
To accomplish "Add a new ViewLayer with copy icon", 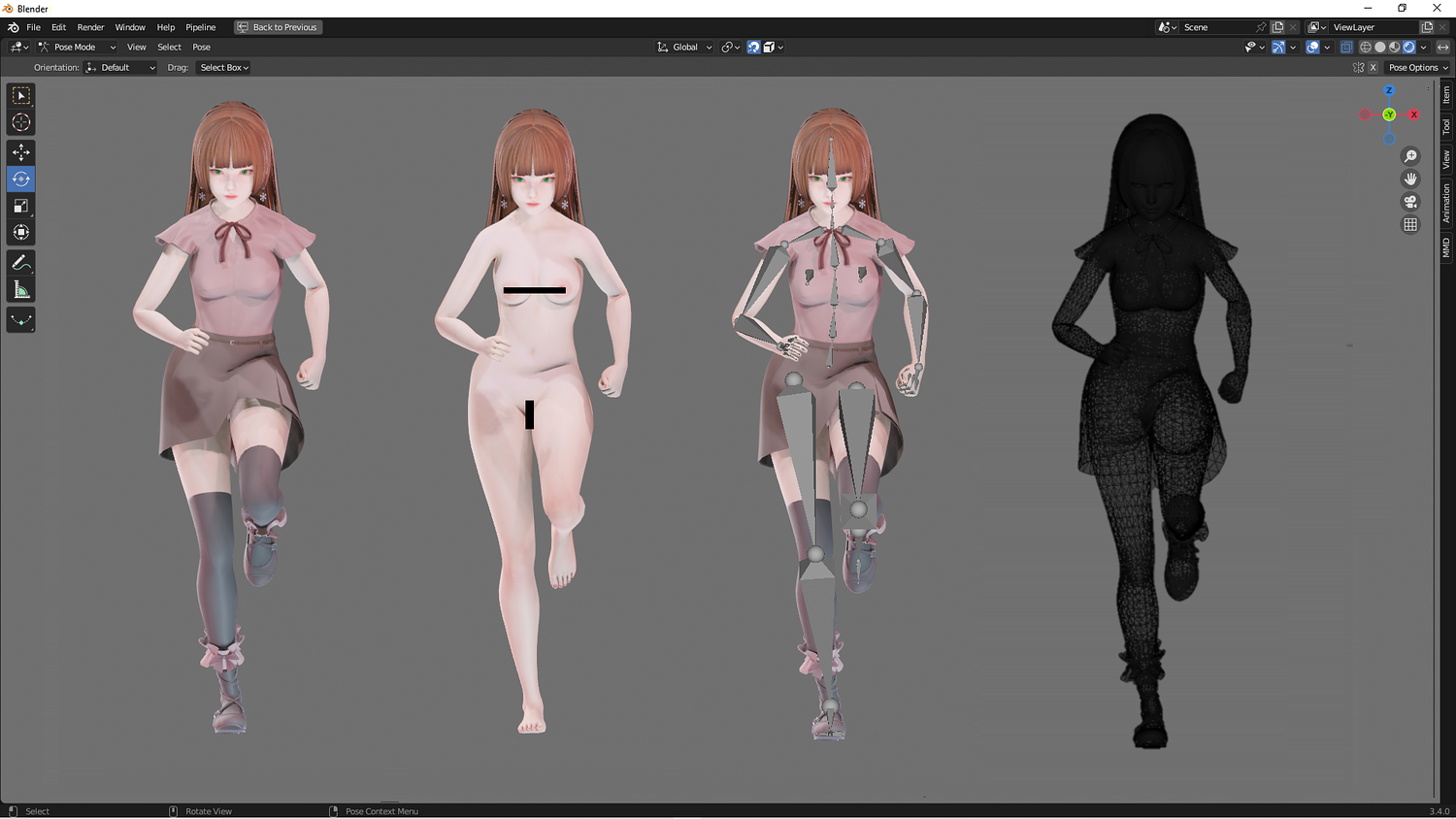I will 1427,27.
